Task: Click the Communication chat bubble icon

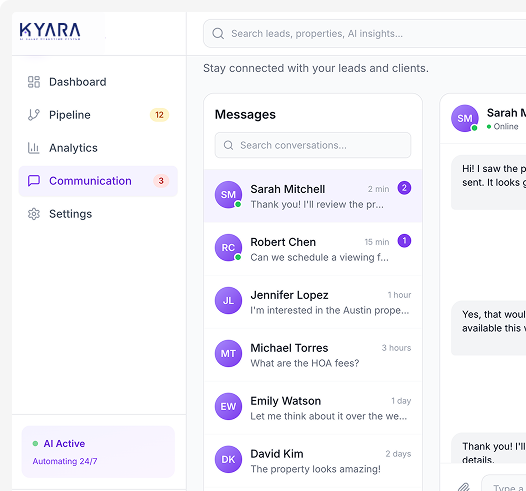Action: click(x=34, y=181)
